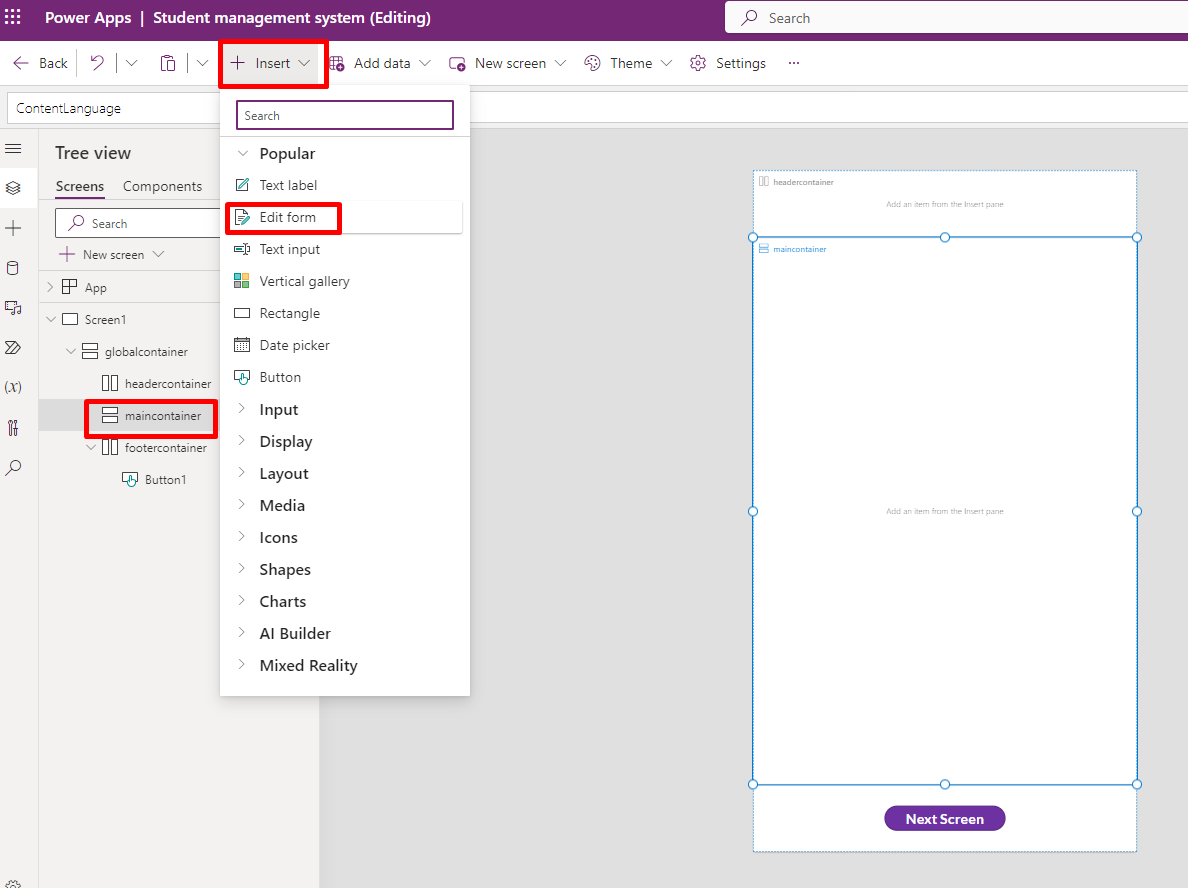This screenshot has width=1188, height=888.
Task: Select headercontainer in tree
Action: tap(167, 384)
